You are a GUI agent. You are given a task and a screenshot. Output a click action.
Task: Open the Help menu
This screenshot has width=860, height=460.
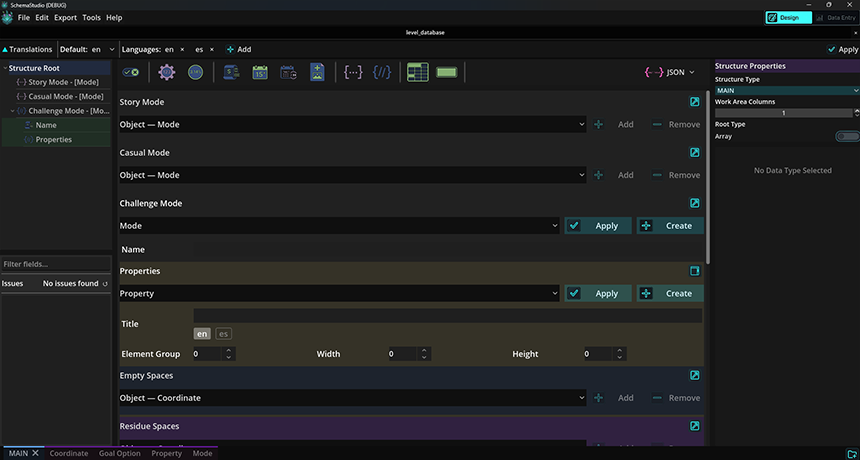pos(114,18)
